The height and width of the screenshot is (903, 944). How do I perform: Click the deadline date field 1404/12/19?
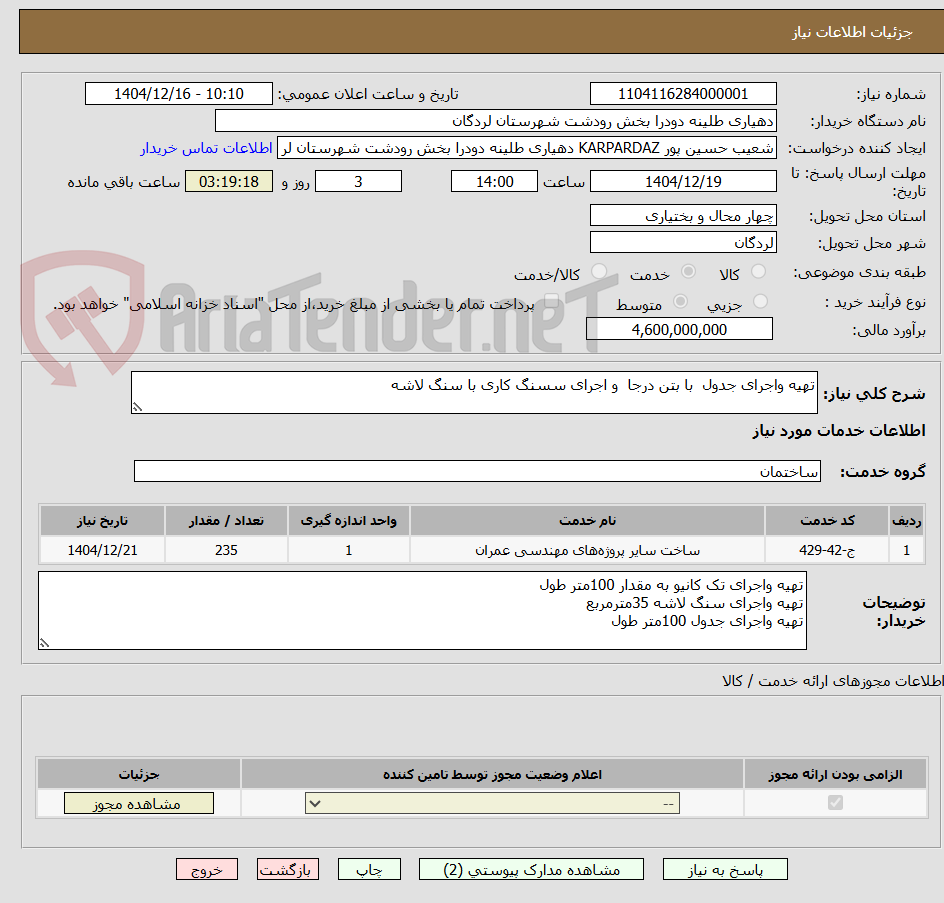click(683, 181)
